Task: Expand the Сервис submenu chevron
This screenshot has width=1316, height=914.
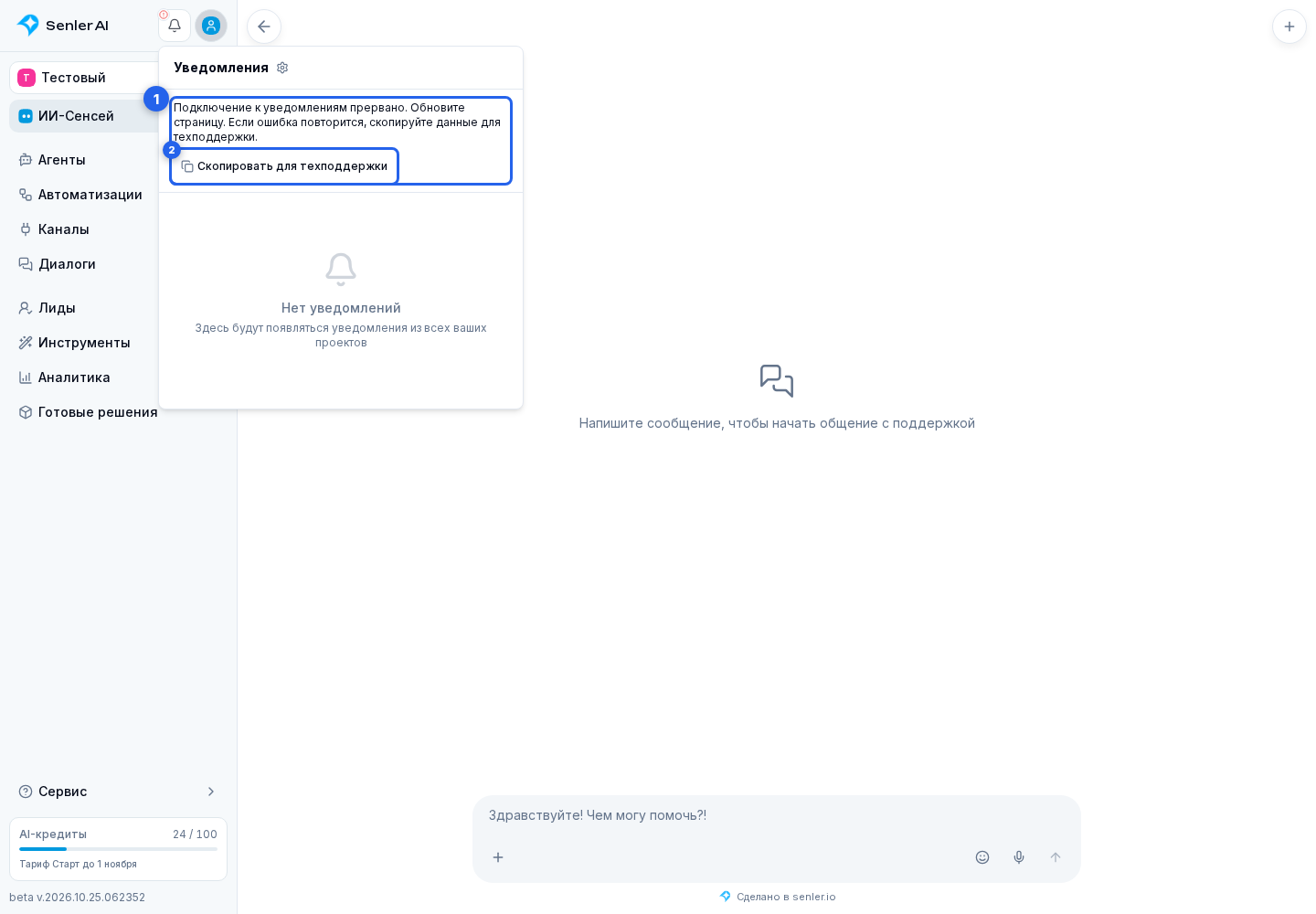Action: click(x=211, y=792)
